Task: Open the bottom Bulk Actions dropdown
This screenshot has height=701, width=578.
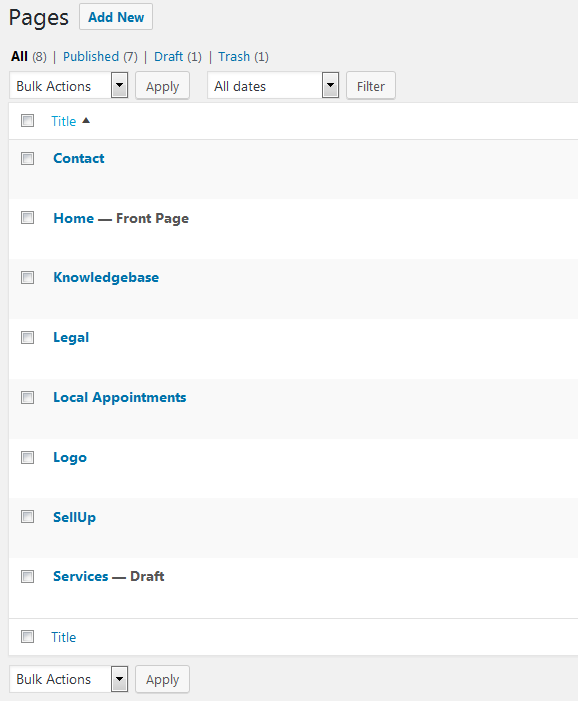Action: coord(69,679)
